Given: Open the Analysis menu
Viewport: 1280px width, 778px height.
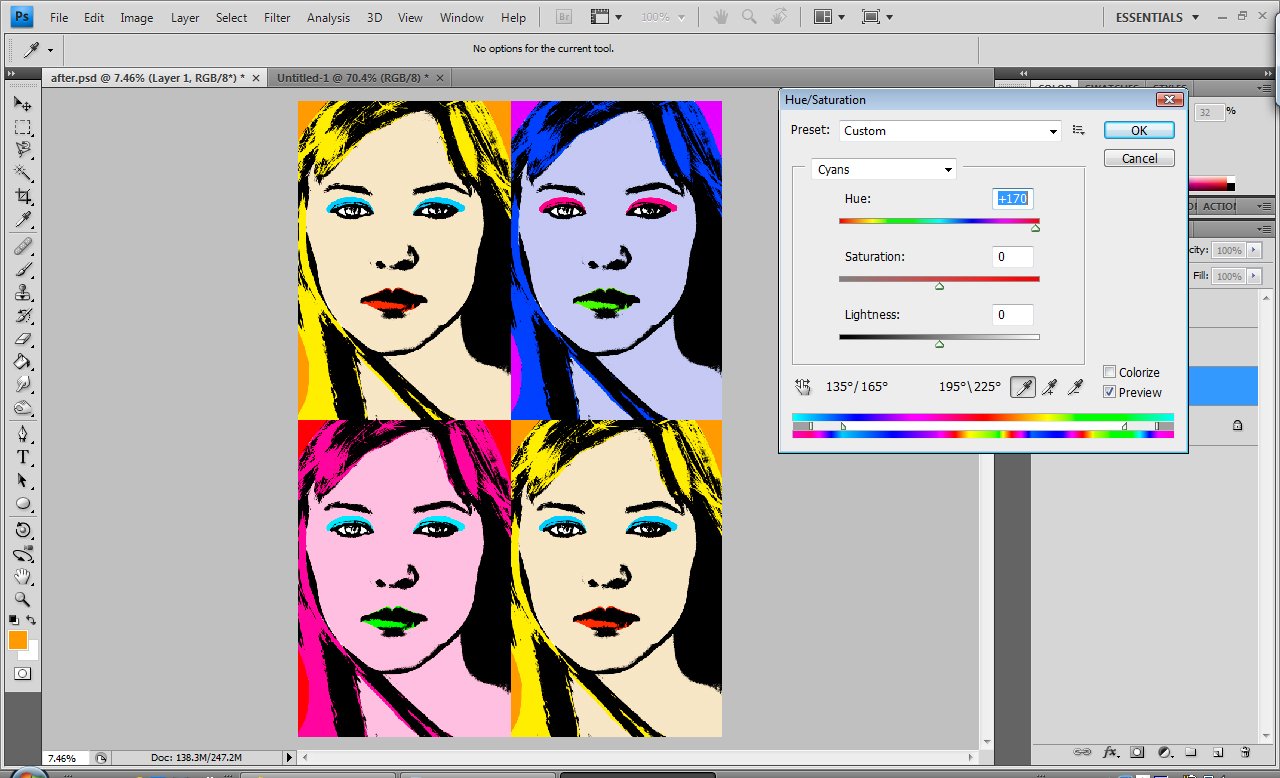Looking at the screenshot, I should 328,18.
